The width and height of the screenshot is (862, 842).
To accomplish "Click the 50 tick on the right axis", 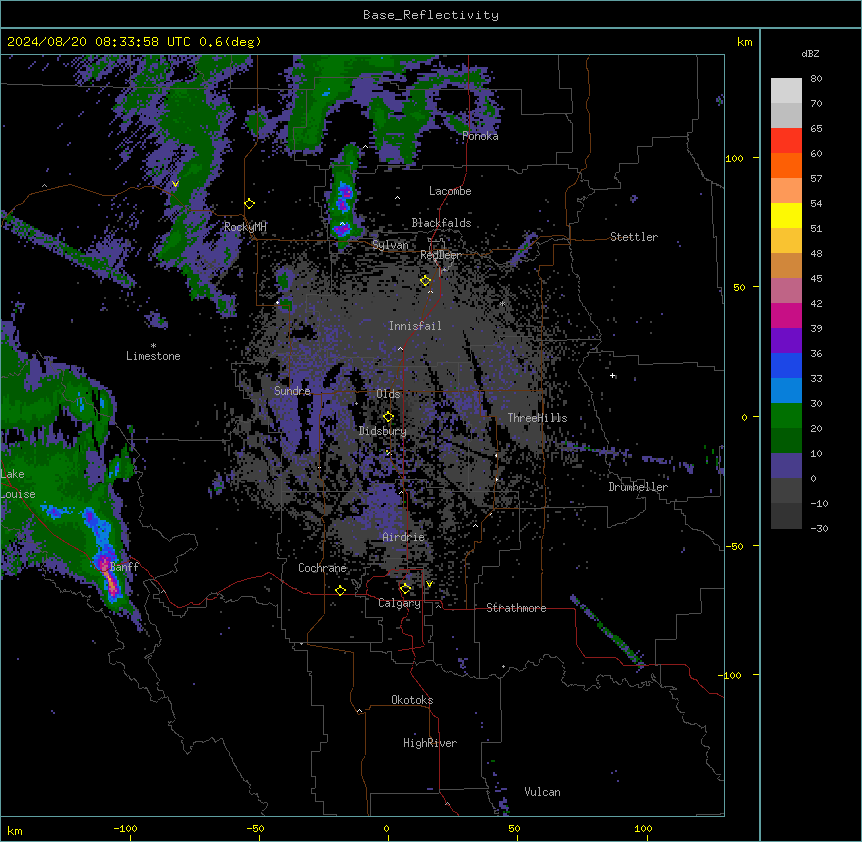I will point(739,287).
